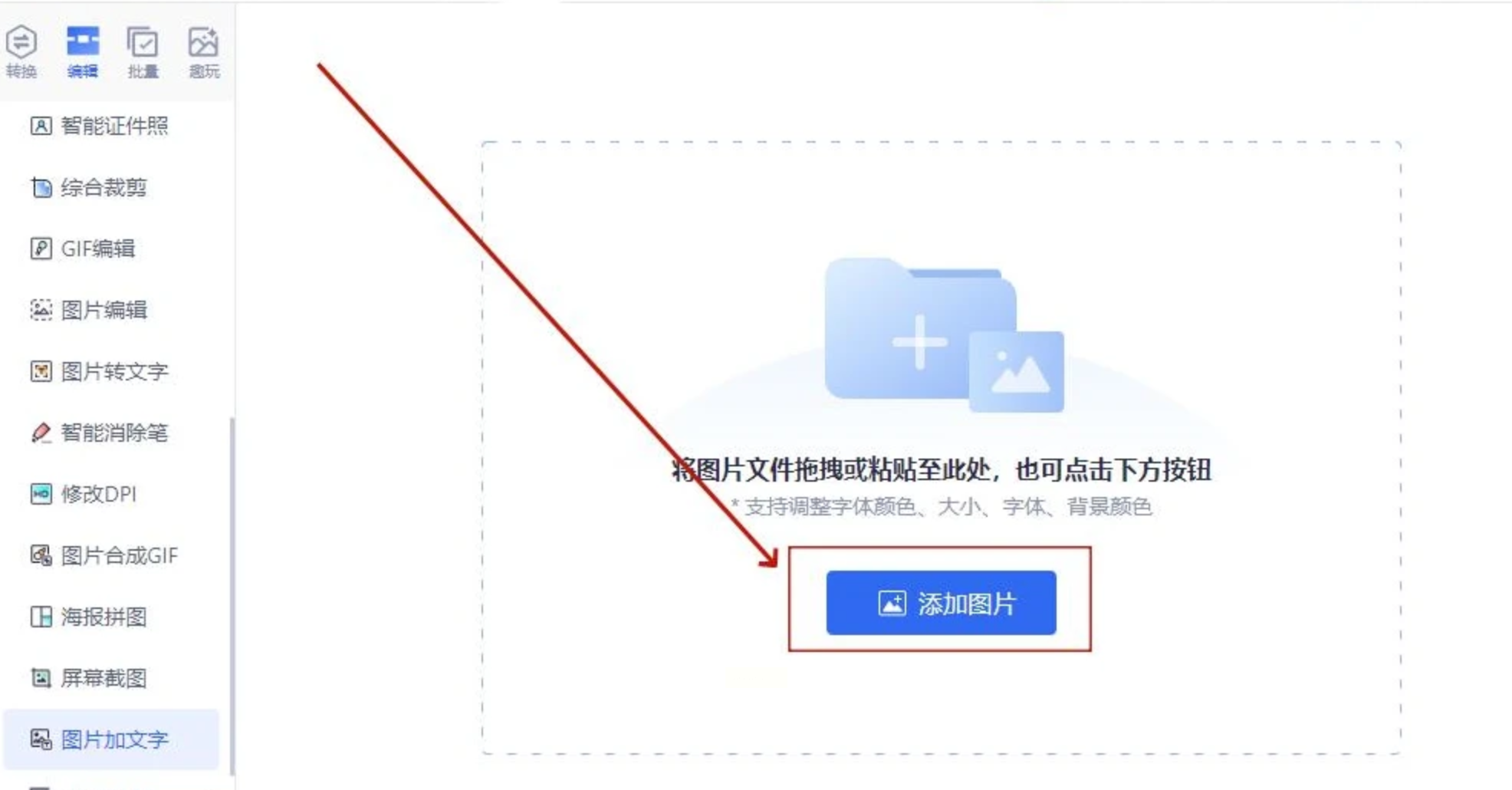The width and height of the screenshot is (1512, 790).
Task: Click the 海报拼图 collage icon
Action: coord(41,617)
